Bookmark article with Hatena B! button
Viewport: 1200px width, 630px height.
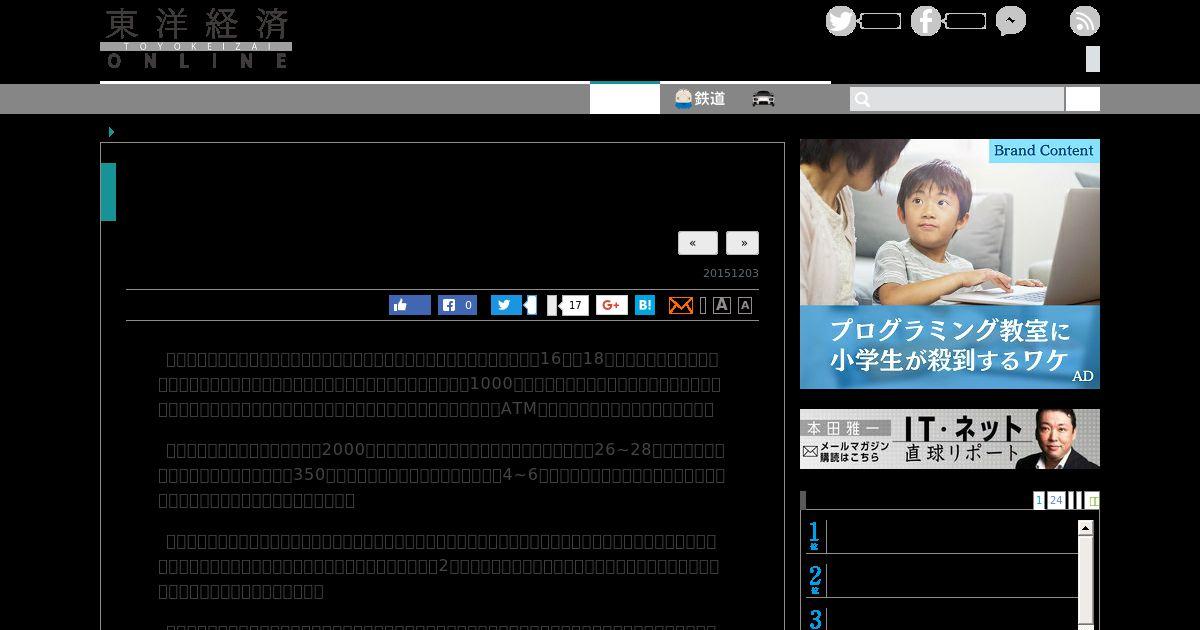coord(645,305)
